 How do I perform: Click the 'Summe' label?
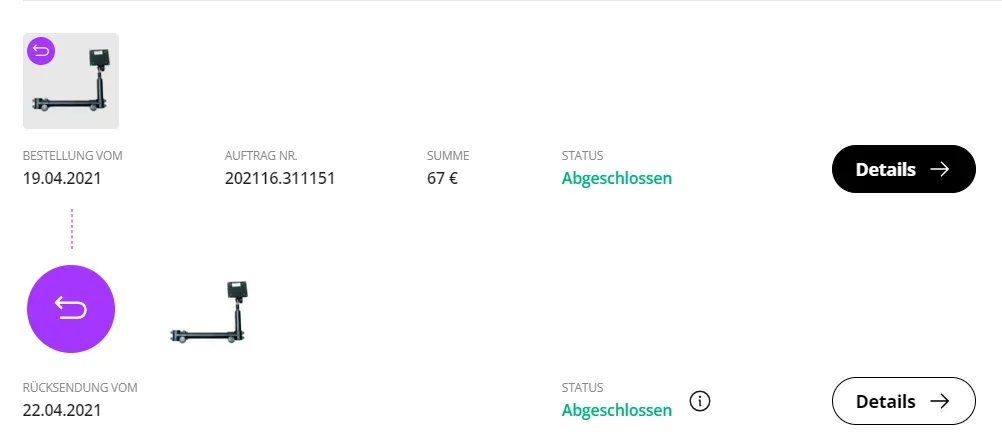click(448, 156)
